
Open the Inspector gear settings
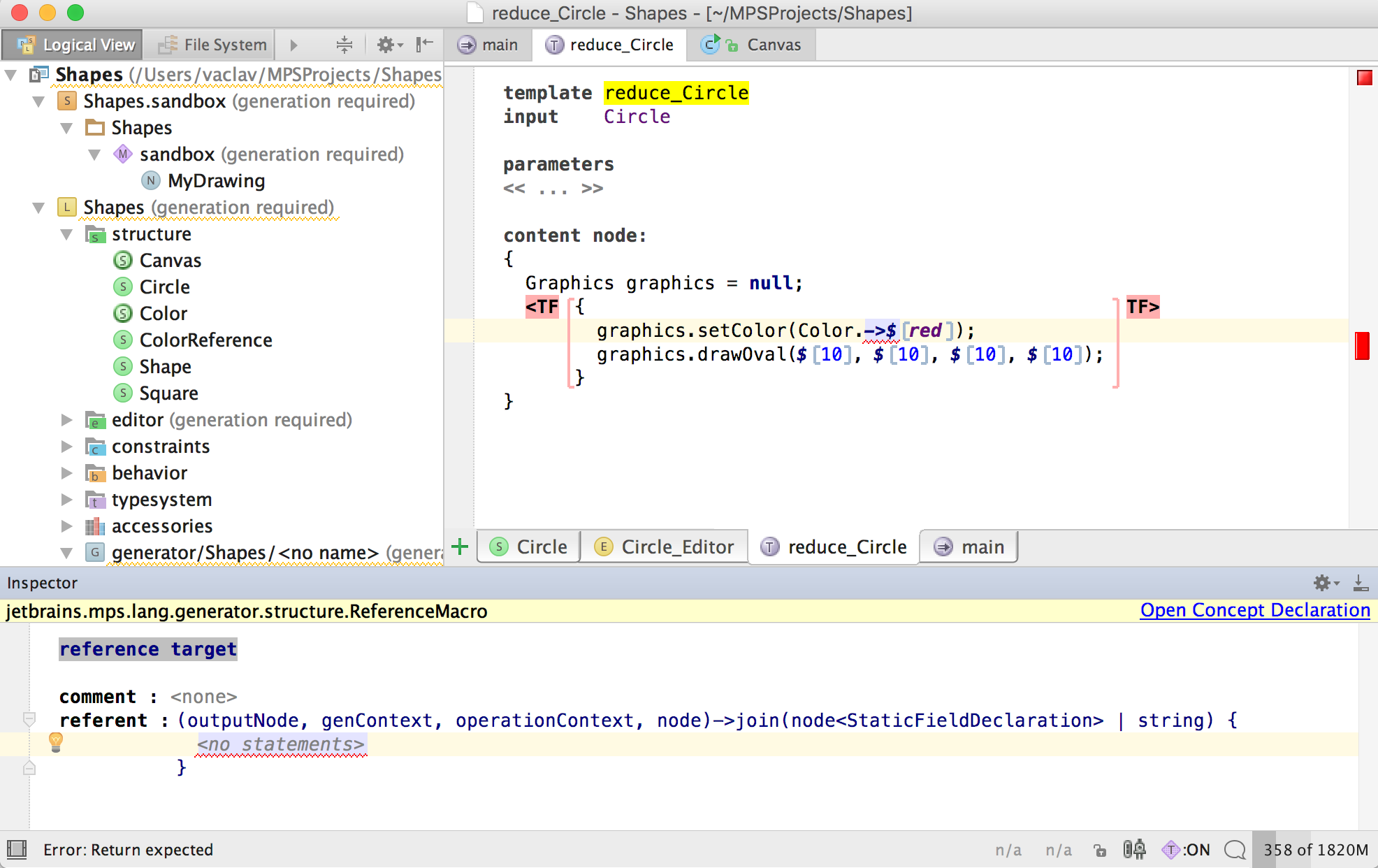[1323, 583]
